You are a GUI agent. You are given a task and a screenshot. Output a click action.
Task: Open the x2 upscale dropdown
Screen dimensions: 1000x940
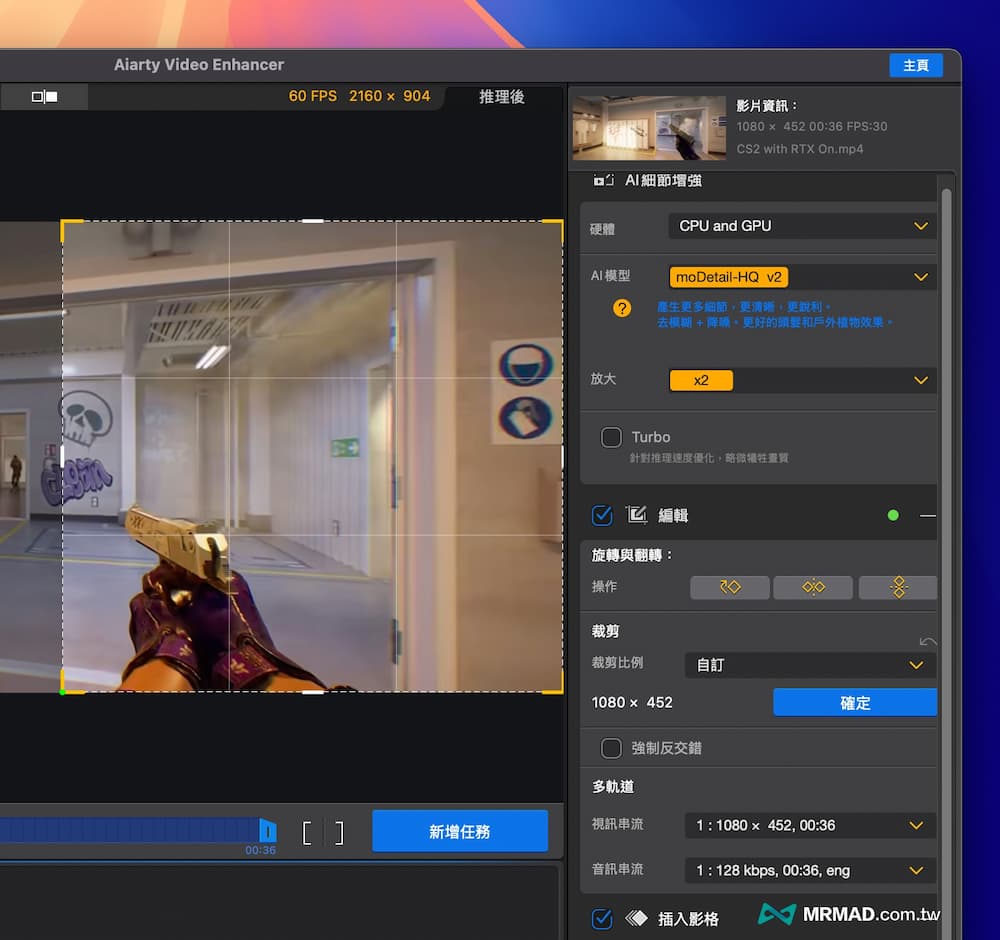[x=802, y=380]
